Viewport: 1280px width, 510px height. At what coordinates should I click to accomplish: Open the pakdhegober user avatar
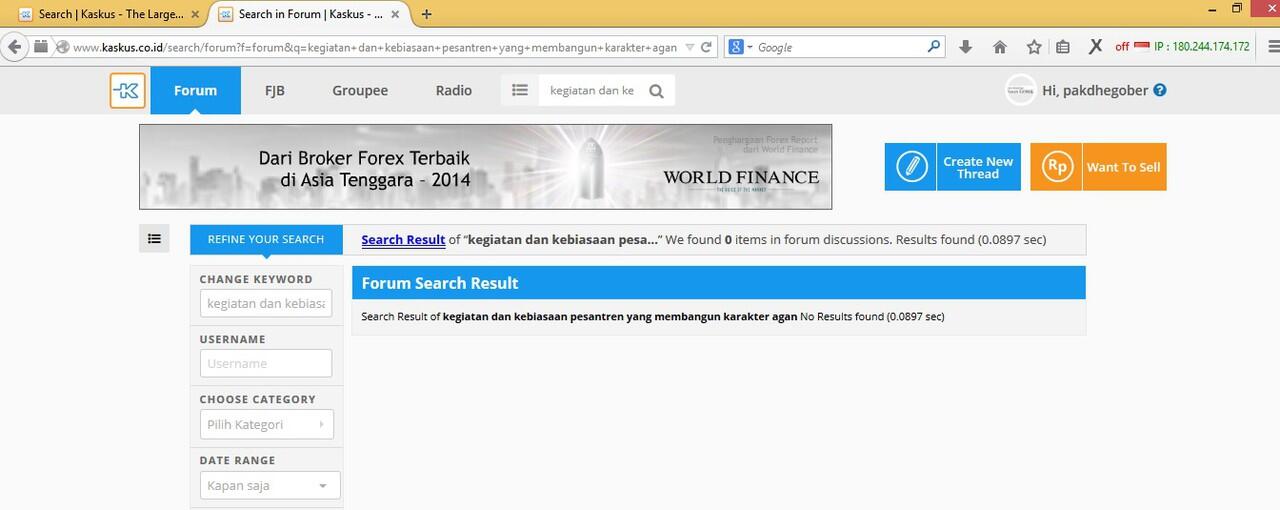(1020, 90)
